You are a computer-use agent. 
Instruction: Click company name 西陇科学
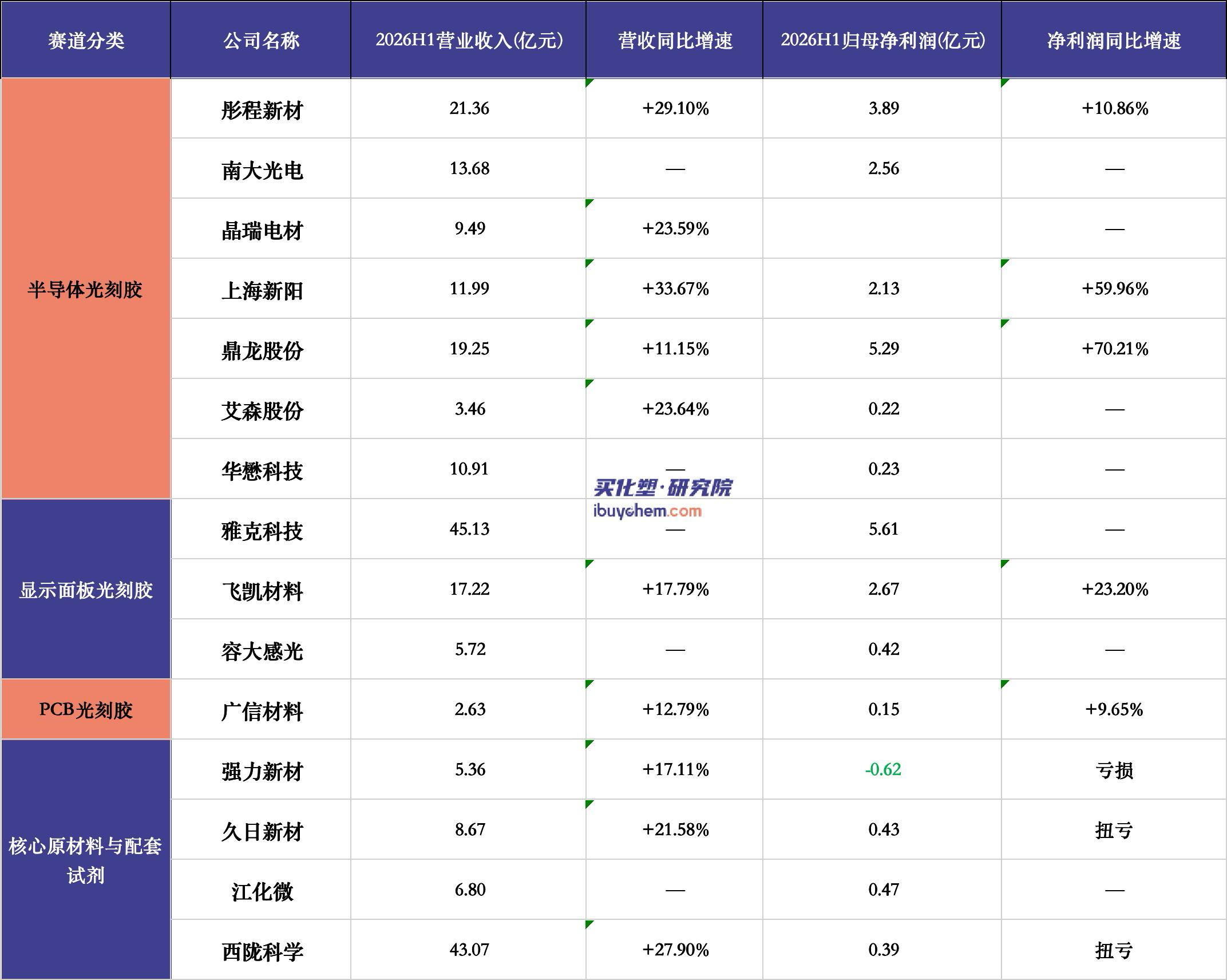[262, 951]
